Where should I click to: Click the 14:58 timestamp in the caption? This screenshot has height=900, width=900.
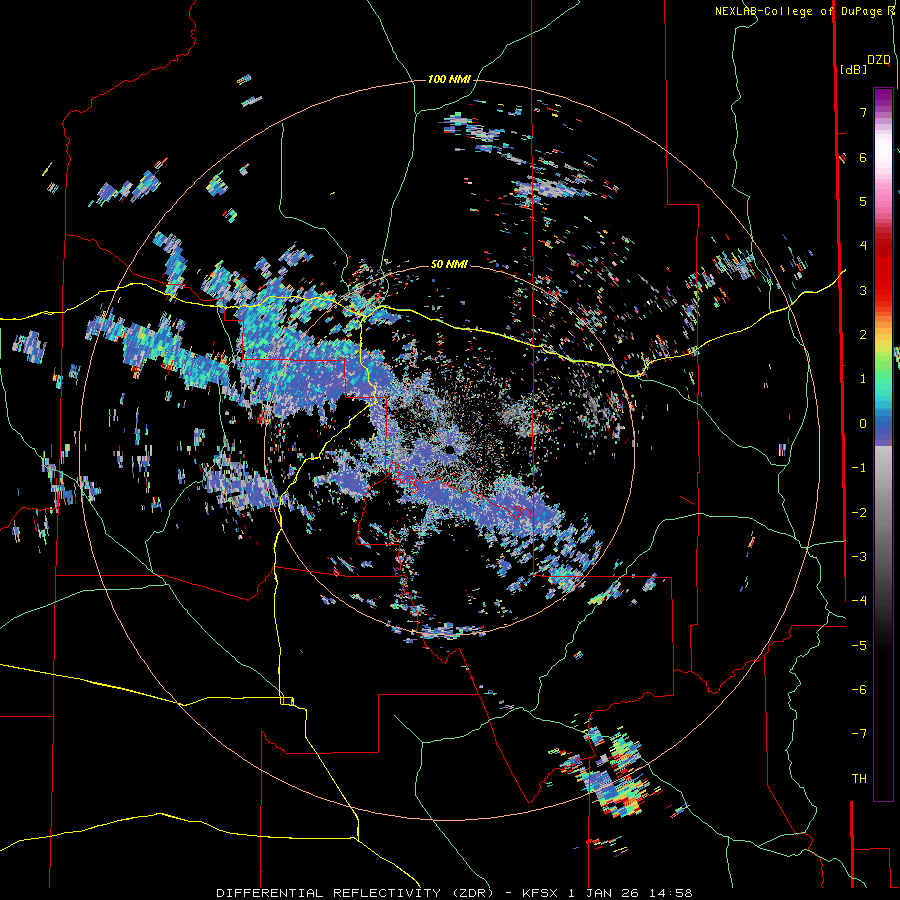click(x=671, y=893)
